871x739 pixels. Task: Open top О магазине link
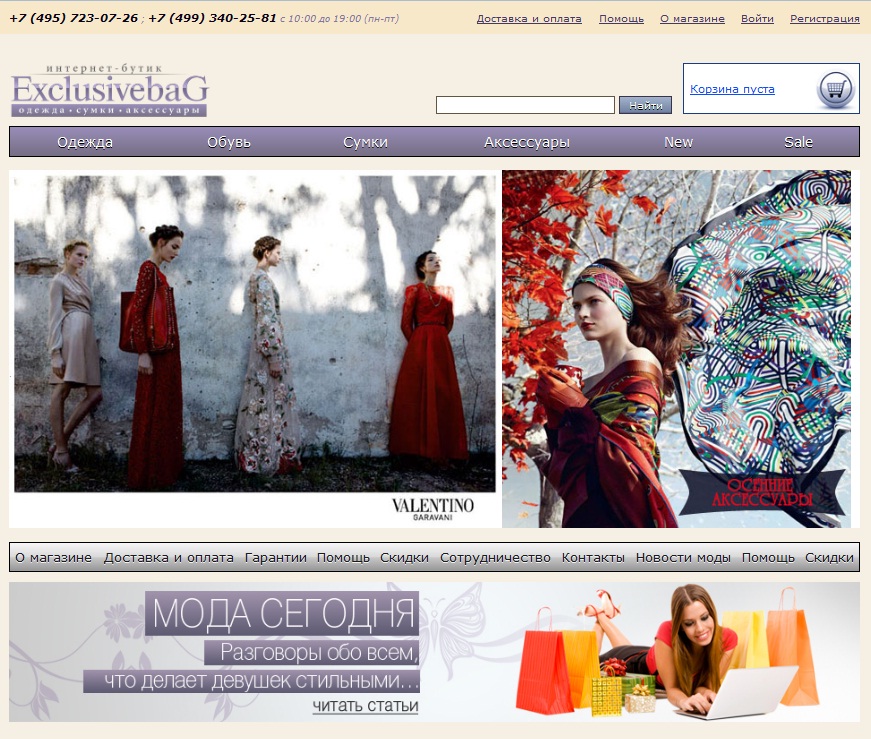(x=692, y=18)
